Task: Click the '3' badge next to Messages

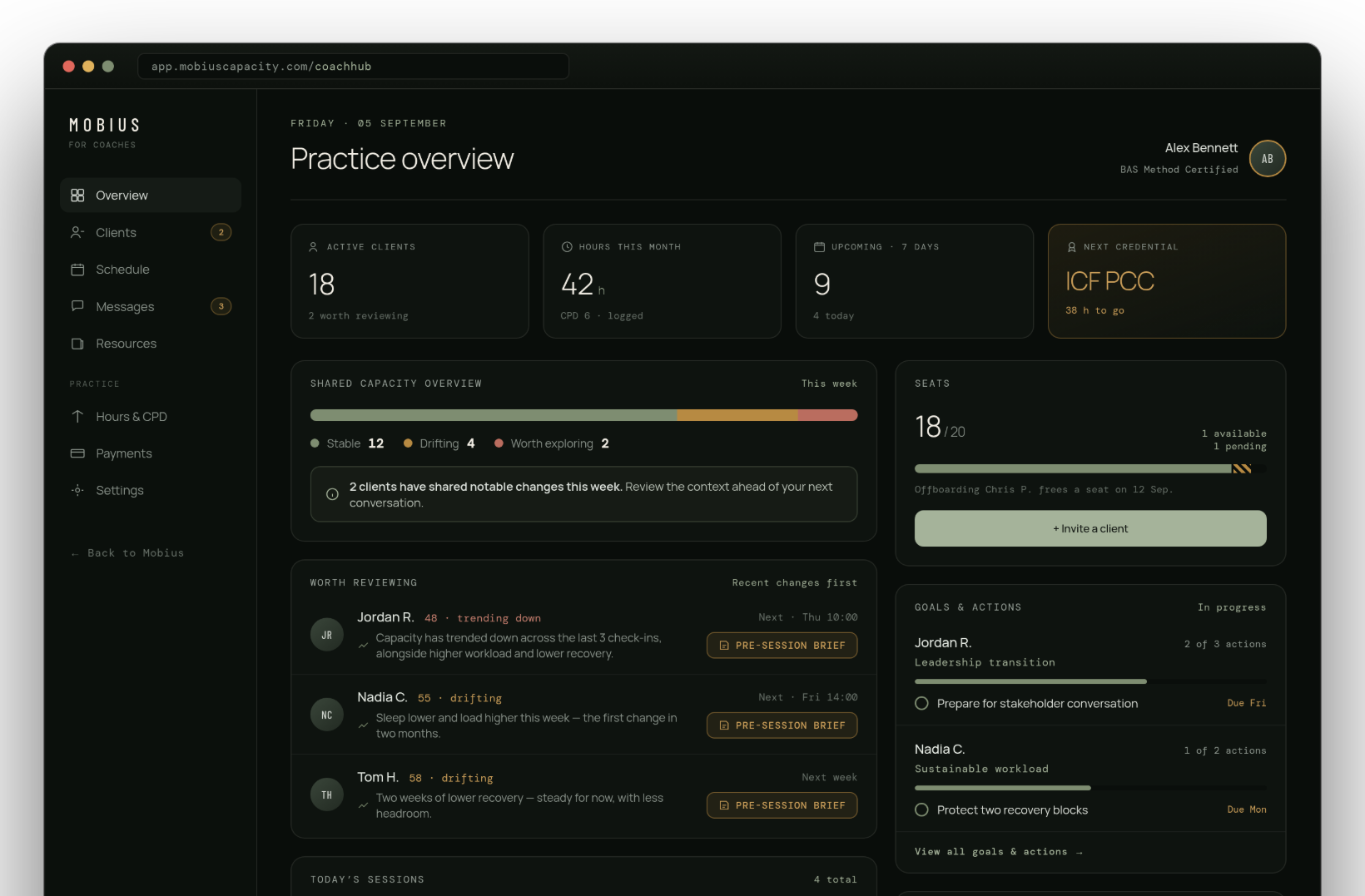Action: coord(221,306)
